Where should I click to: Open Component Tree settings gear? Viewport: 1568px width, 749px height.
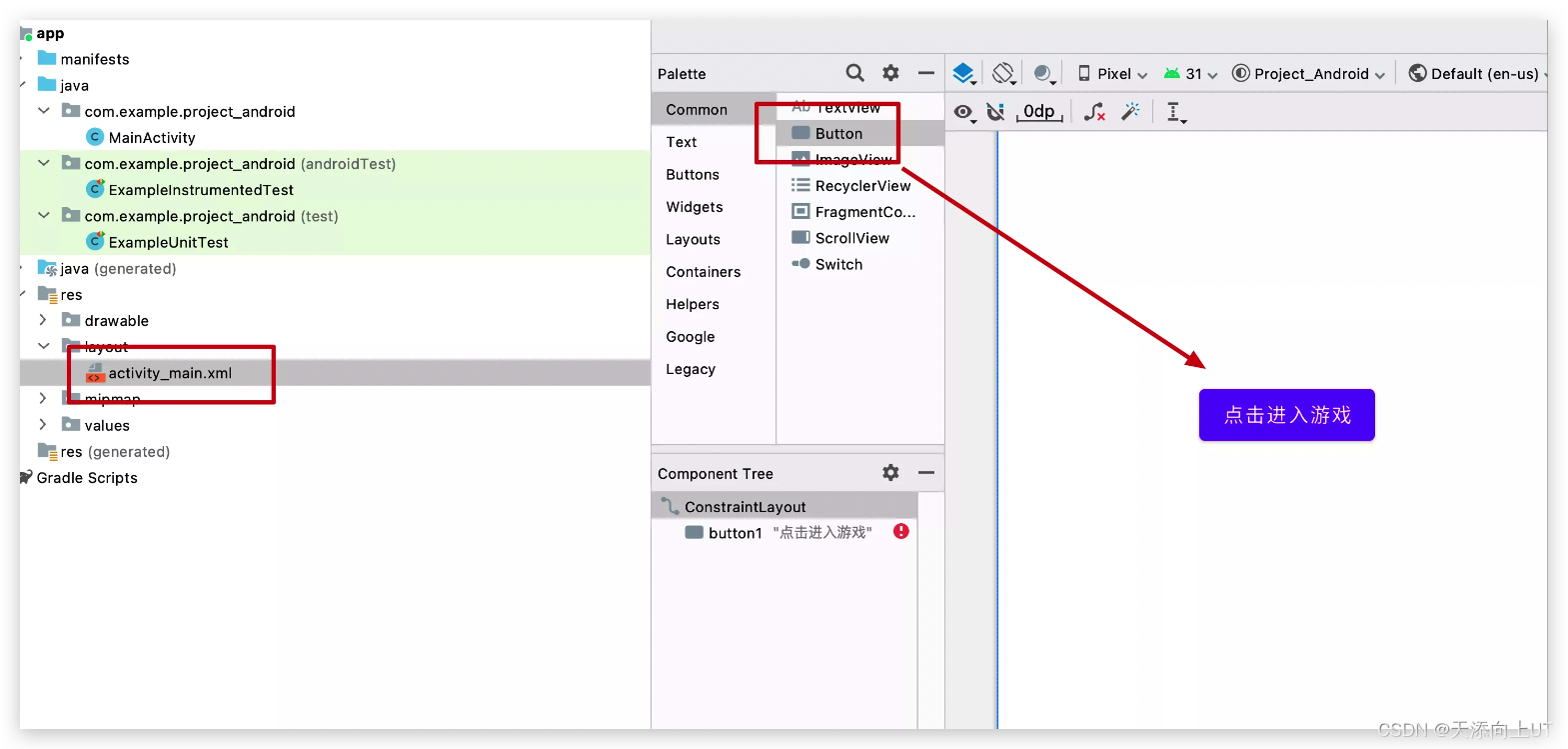pyautogui.click(x=890, y=473)
